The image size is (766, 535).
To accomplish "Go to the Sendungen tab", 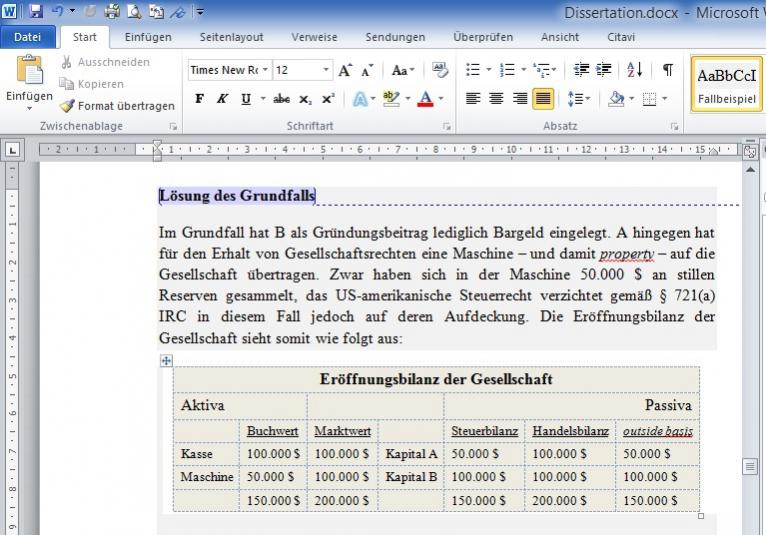I will pos(395,37).
